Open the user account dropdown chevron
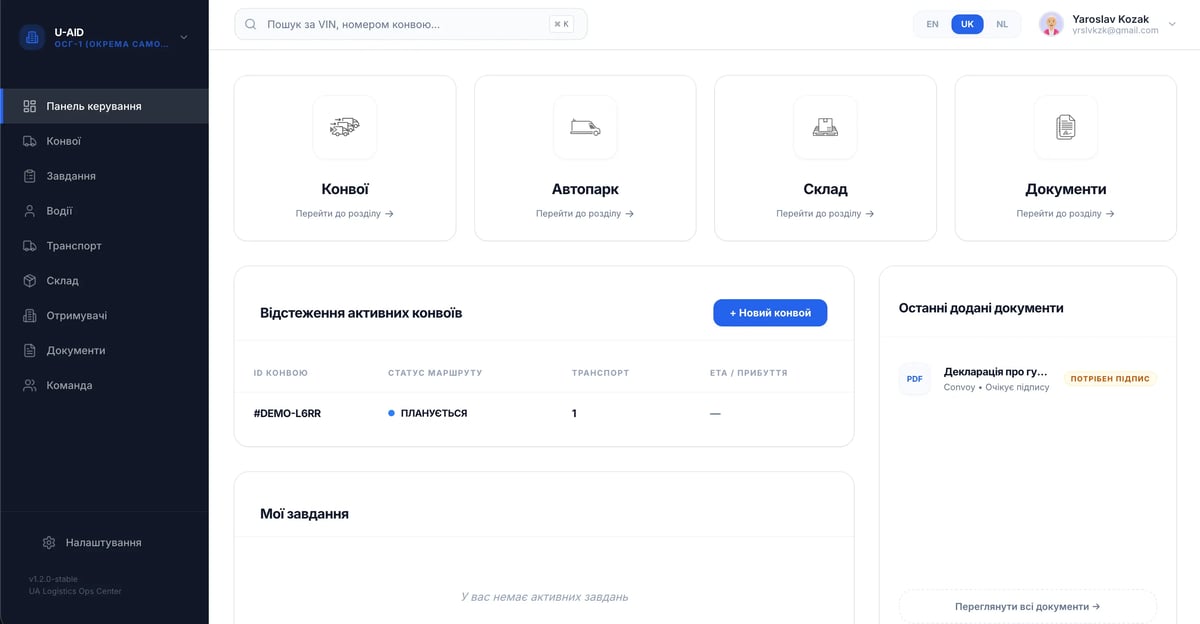Image resolution: width=1200 pixels, height=624 pixels. (1172, 24)
